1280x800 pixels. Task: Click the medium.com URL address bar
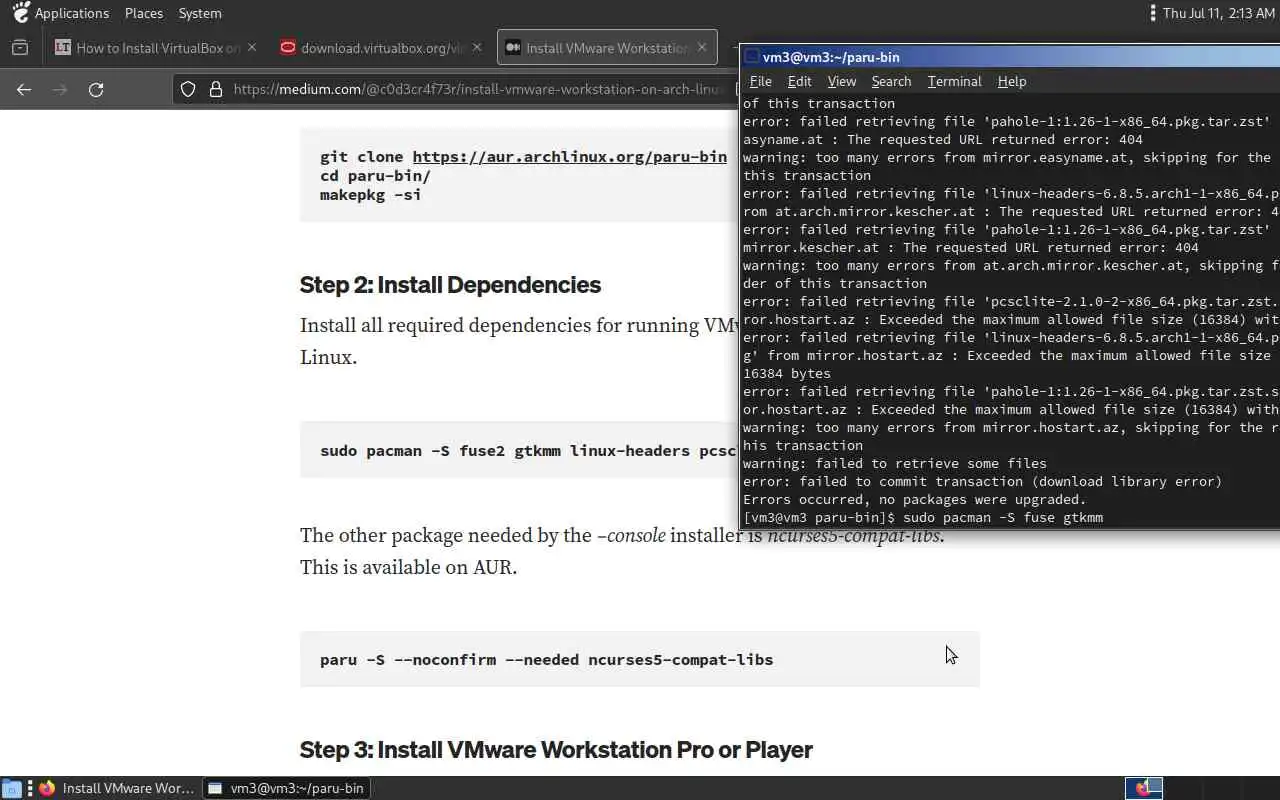(x=480, y=89)
